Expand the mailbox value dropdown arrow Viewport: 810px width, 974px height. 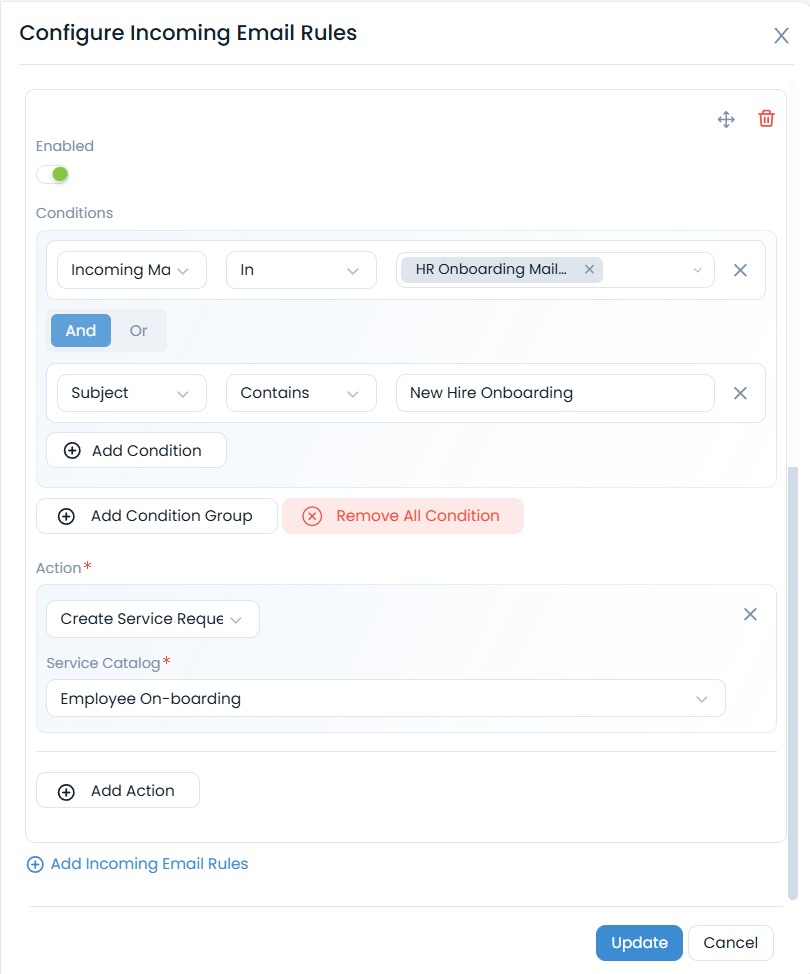pos(697,270)
